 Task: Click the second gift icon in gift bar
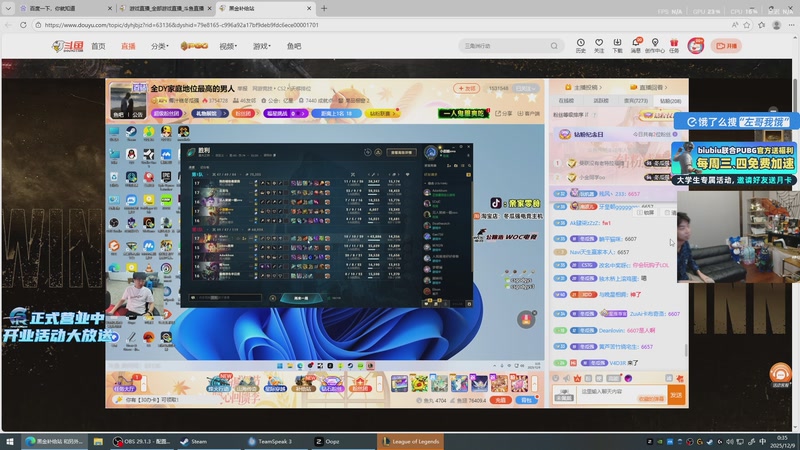(419, 383)
